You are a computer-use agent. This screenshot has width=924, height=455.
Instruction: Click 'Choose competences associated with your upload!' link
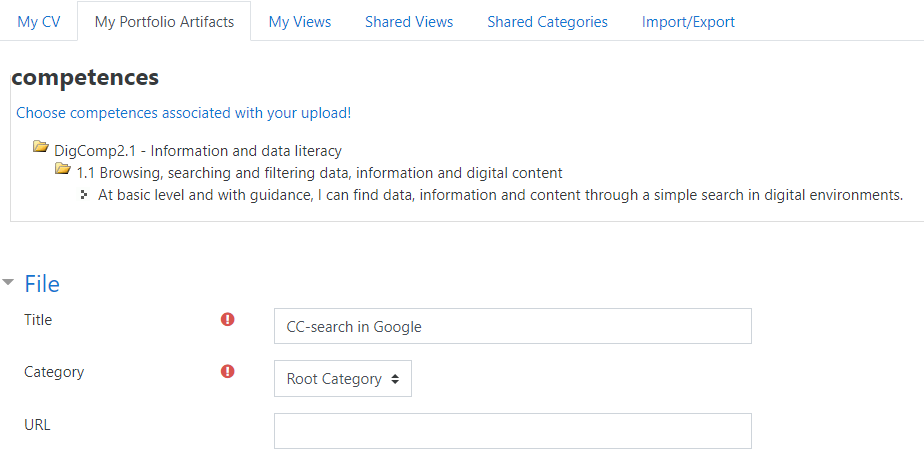coord(183,113)
